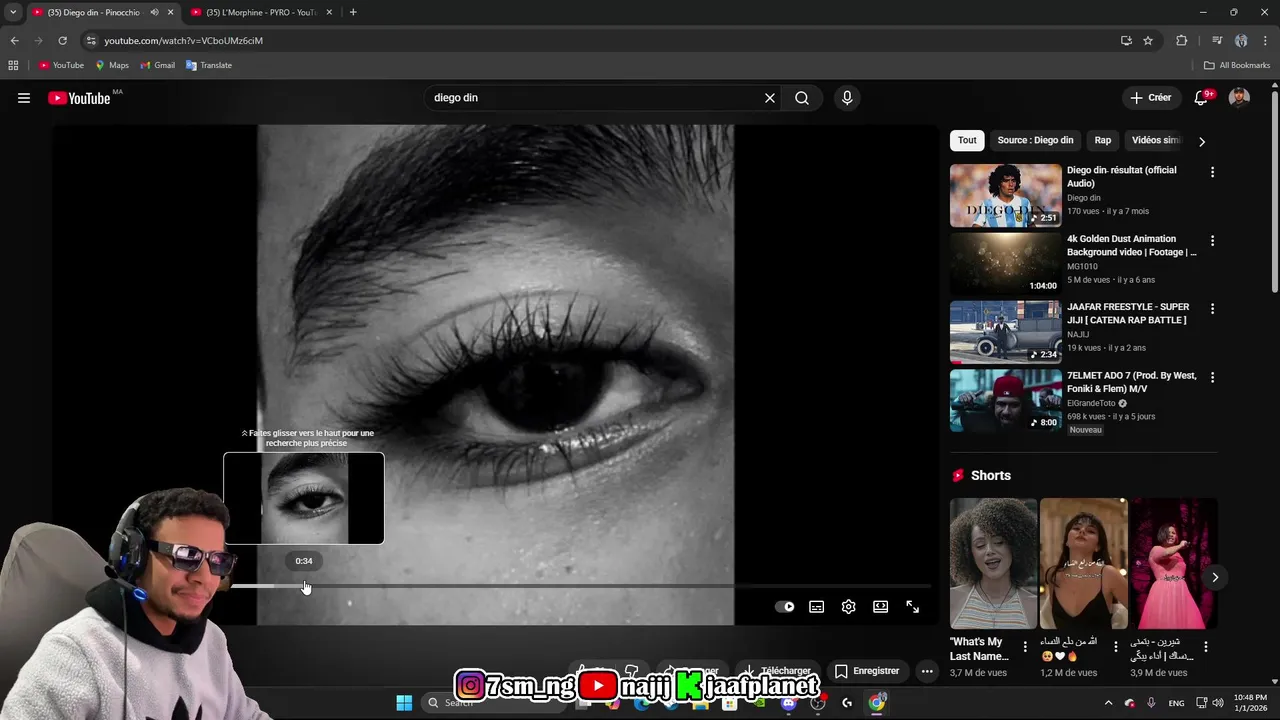Click the address bar URL
The height and width of the screenshot is (720, 1280).
coord(184,40)
